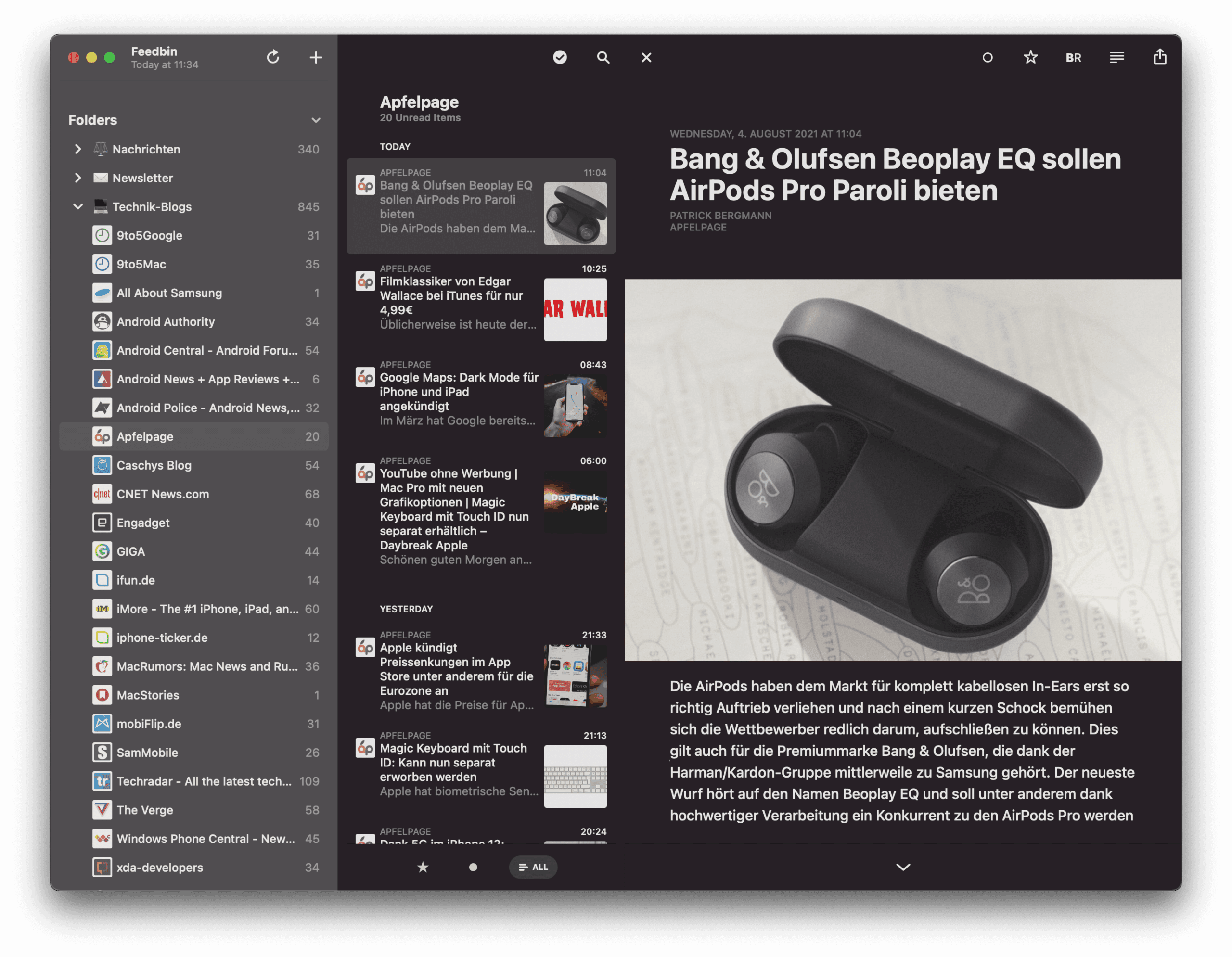Screen dimensions: 1232x957
Task: Star the current article
Action: pos(1031,57)
